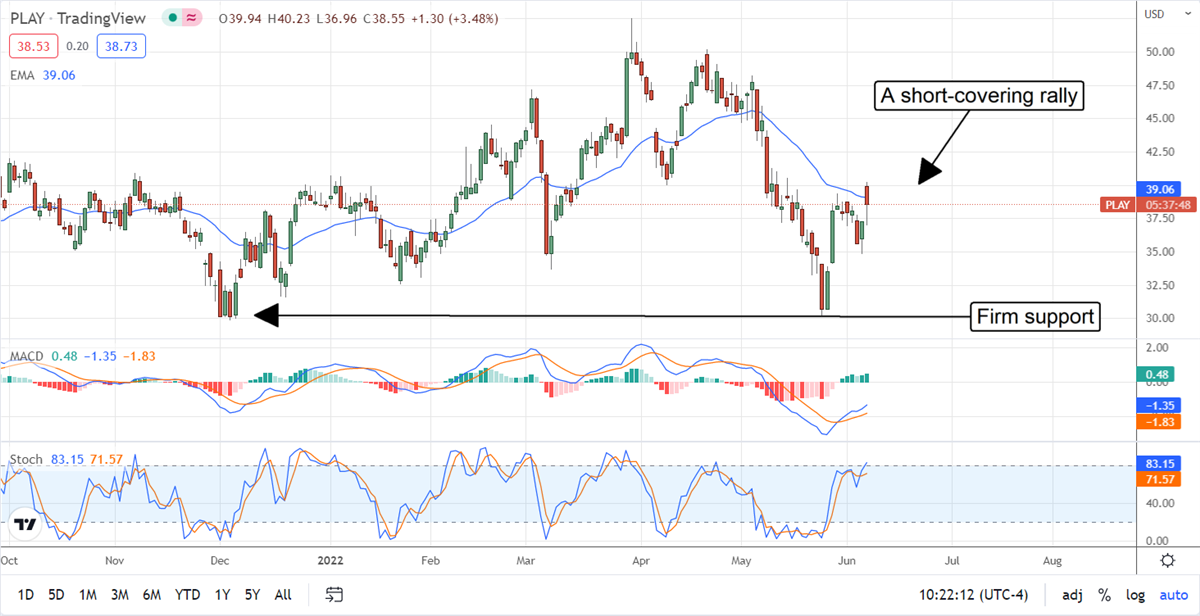Screen dimensions: 1200x616
Task: Open the USD currency dropdown
Action: (x=1155, y=14)
